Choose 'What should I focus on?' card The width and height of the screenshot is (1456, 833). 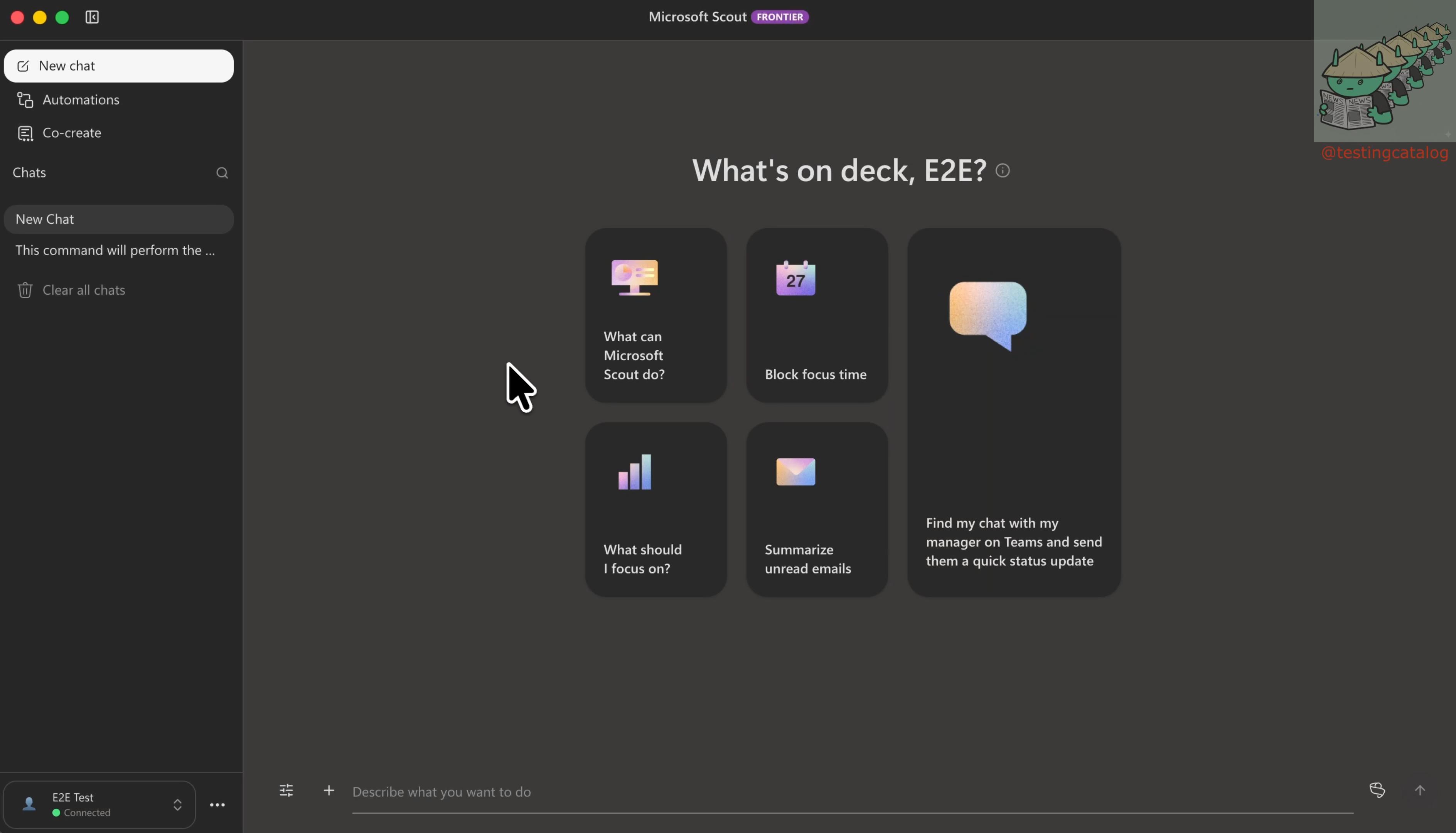click(x=656, y=510)
